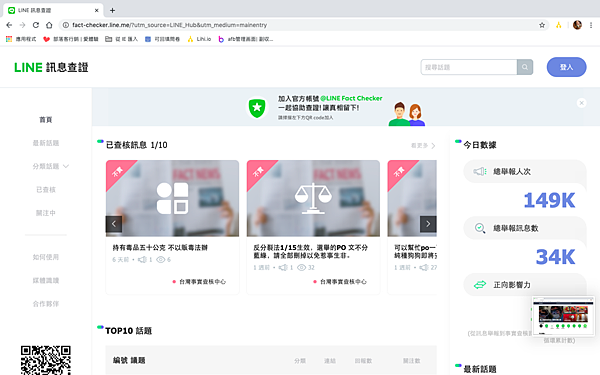Go to previous card with left carousel arrow

tap(114, 224)
